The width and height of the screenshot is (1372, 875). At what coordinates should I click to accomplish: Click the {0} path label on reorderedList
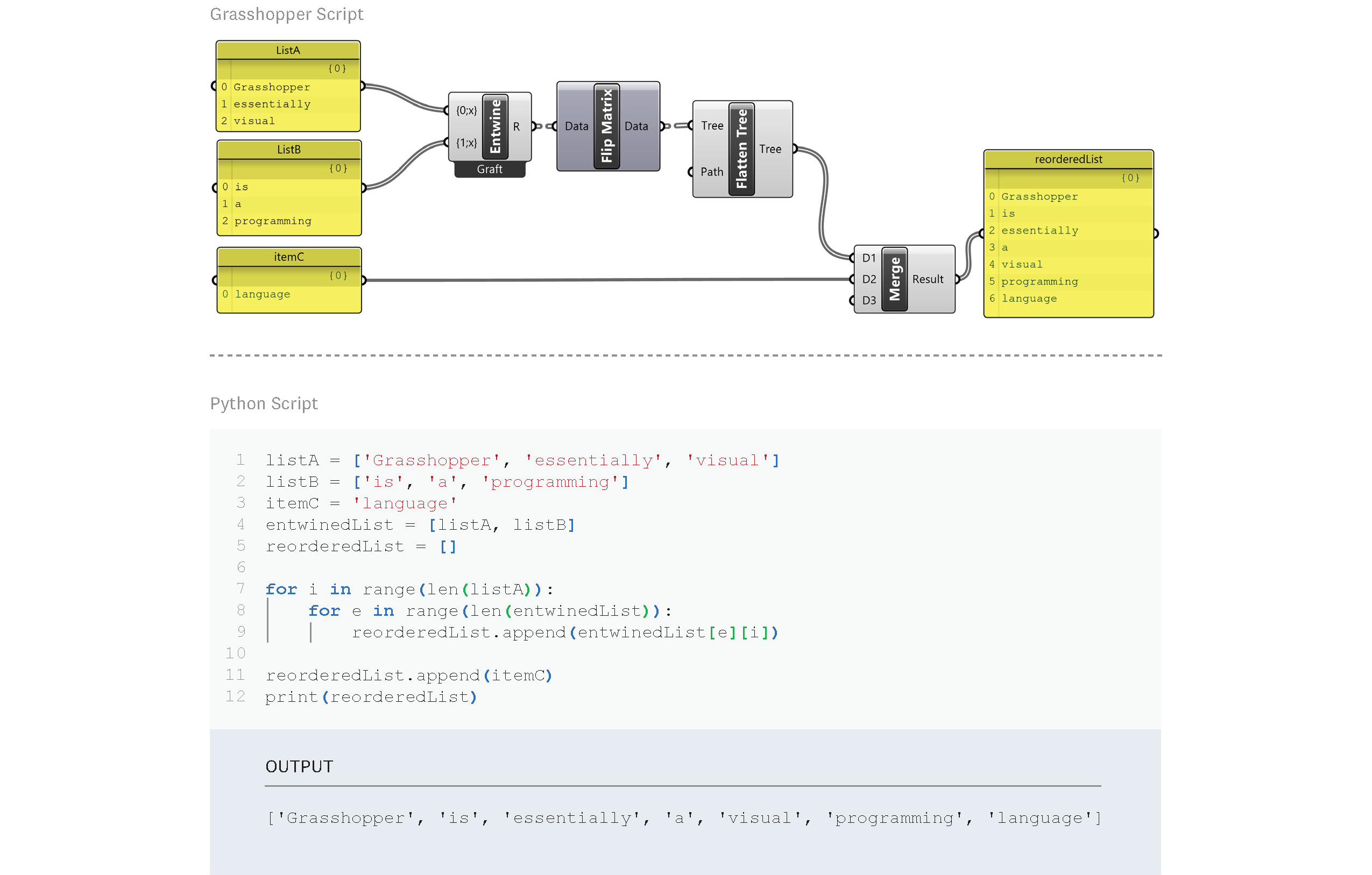pos(1129,177)
